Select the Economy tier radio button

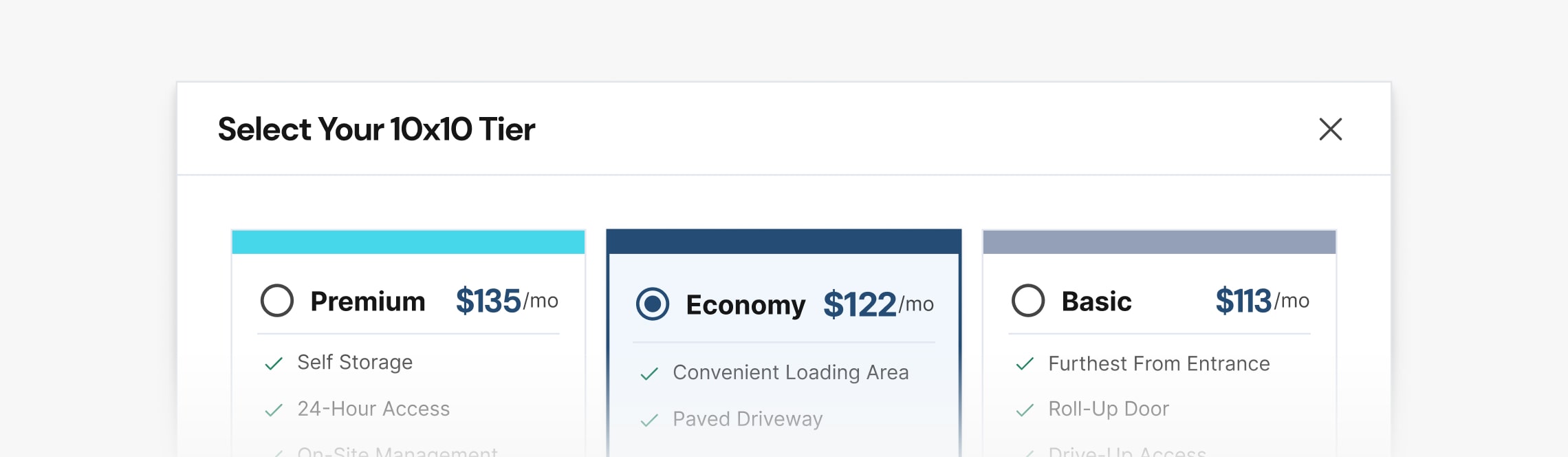tap(653, 304)
